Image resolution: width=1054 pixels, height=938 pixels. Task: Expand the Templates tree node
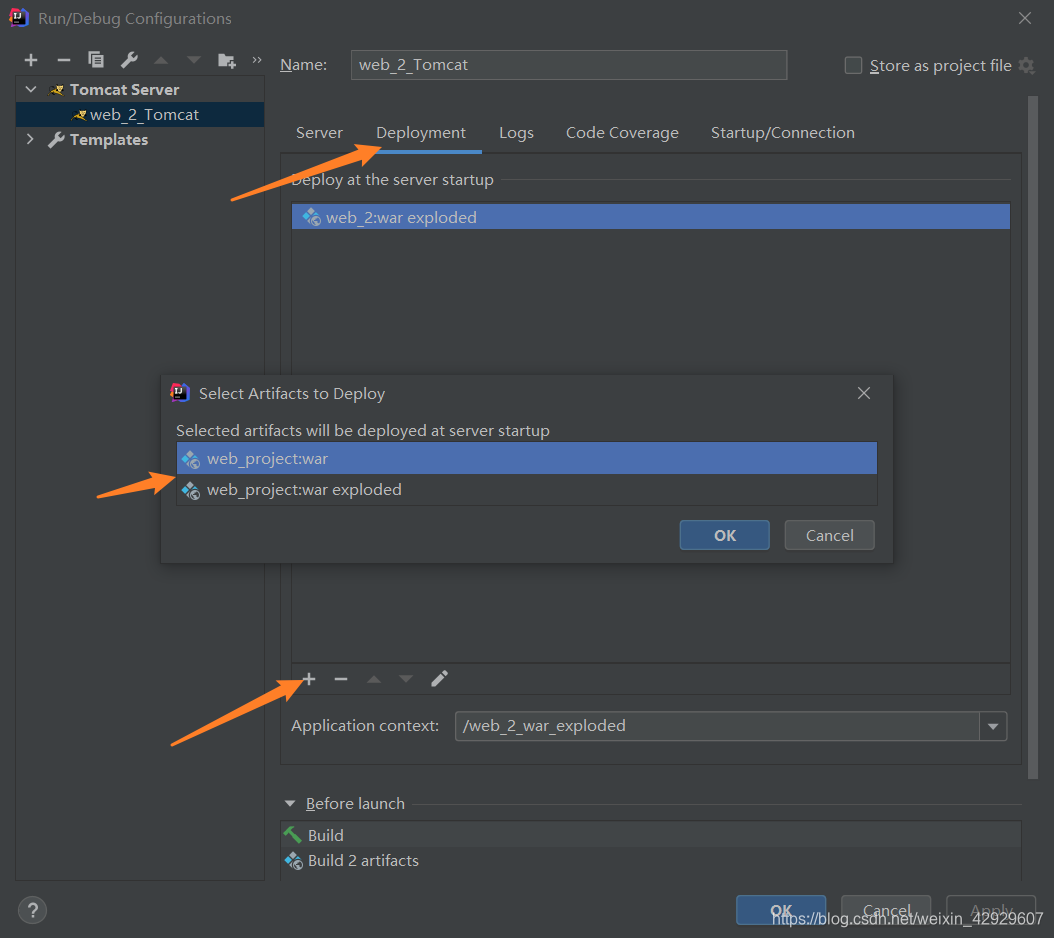[x=30, y=139]
